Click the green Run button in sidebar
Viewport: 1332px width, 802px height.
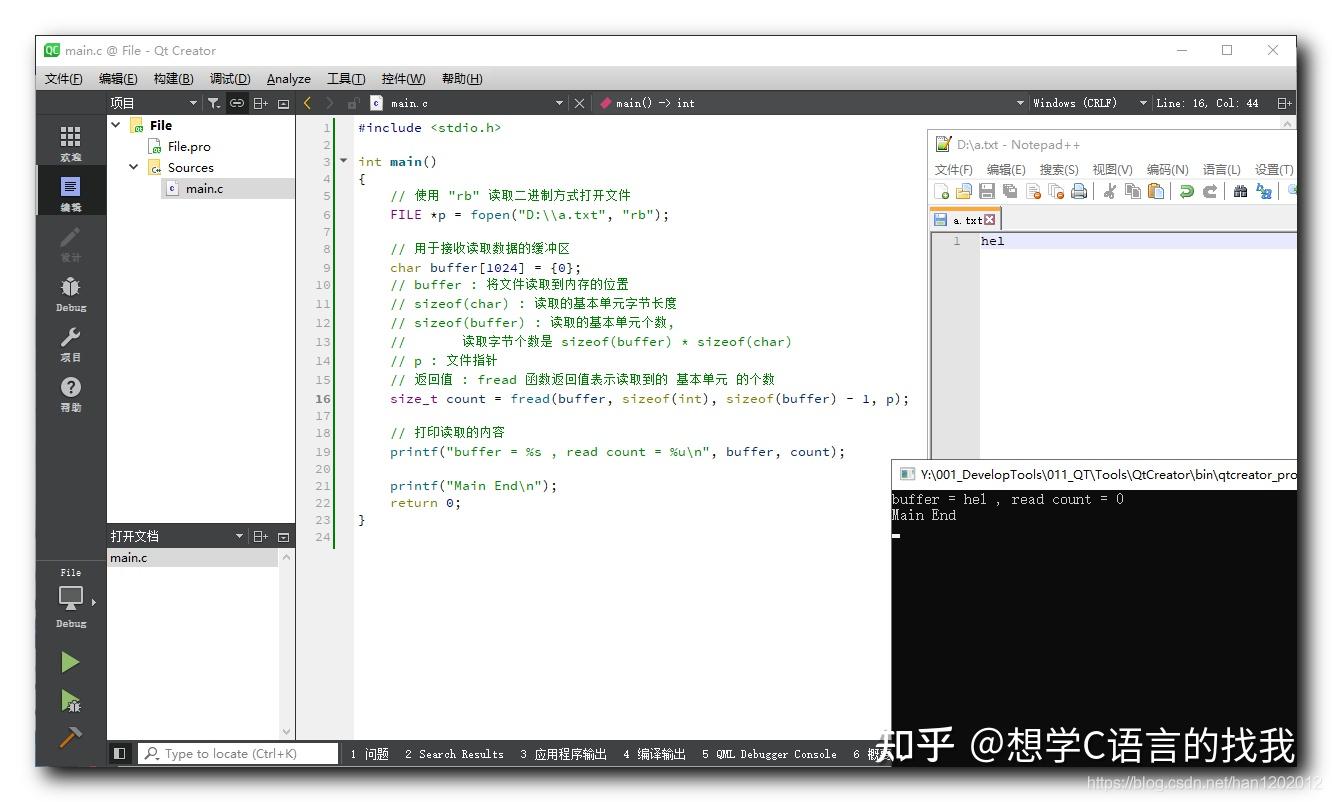point(70,661)
